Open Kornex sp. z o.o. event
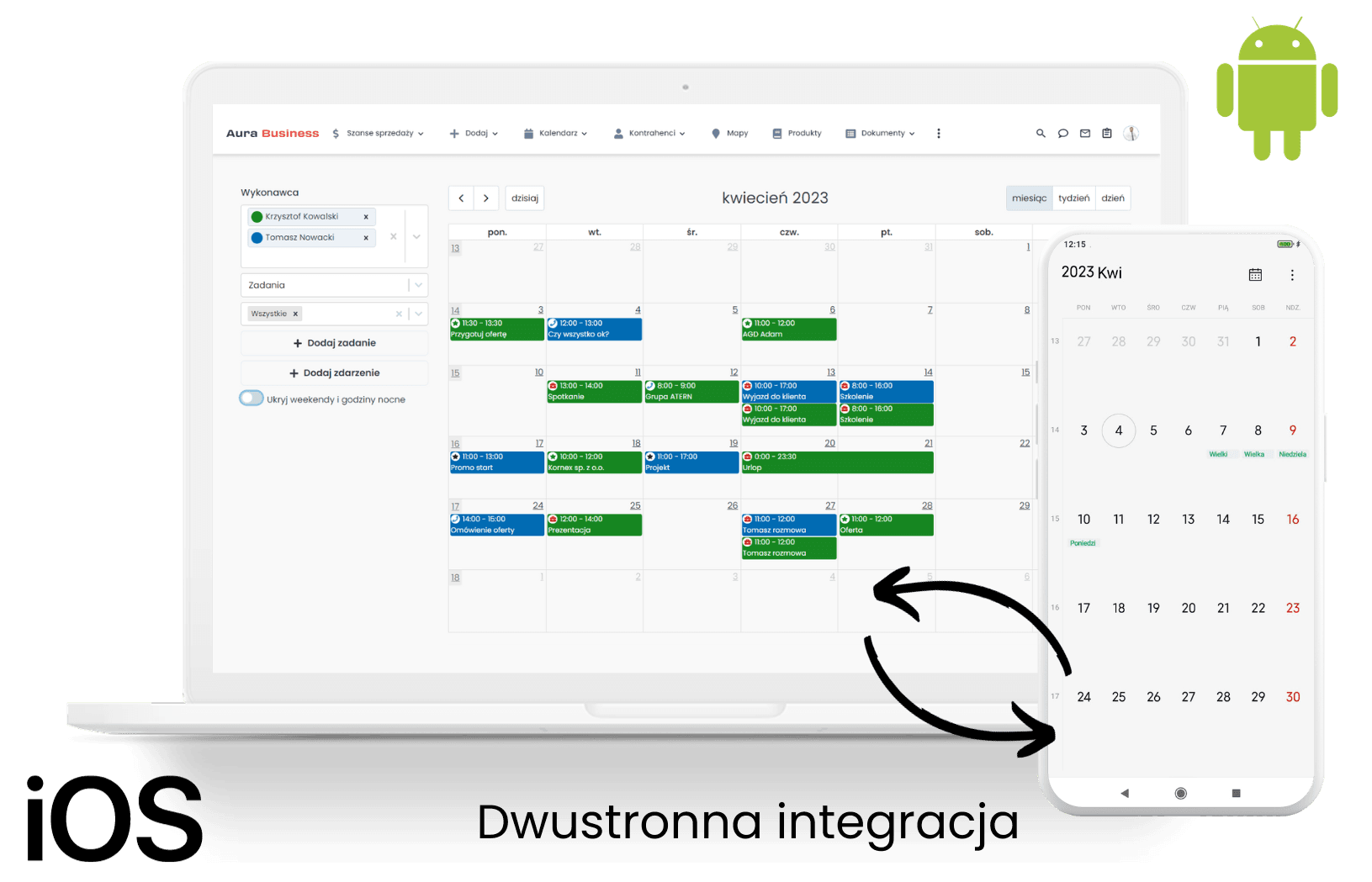The width and height of the screenshot is (1372, 882). (x=594, y=462)
